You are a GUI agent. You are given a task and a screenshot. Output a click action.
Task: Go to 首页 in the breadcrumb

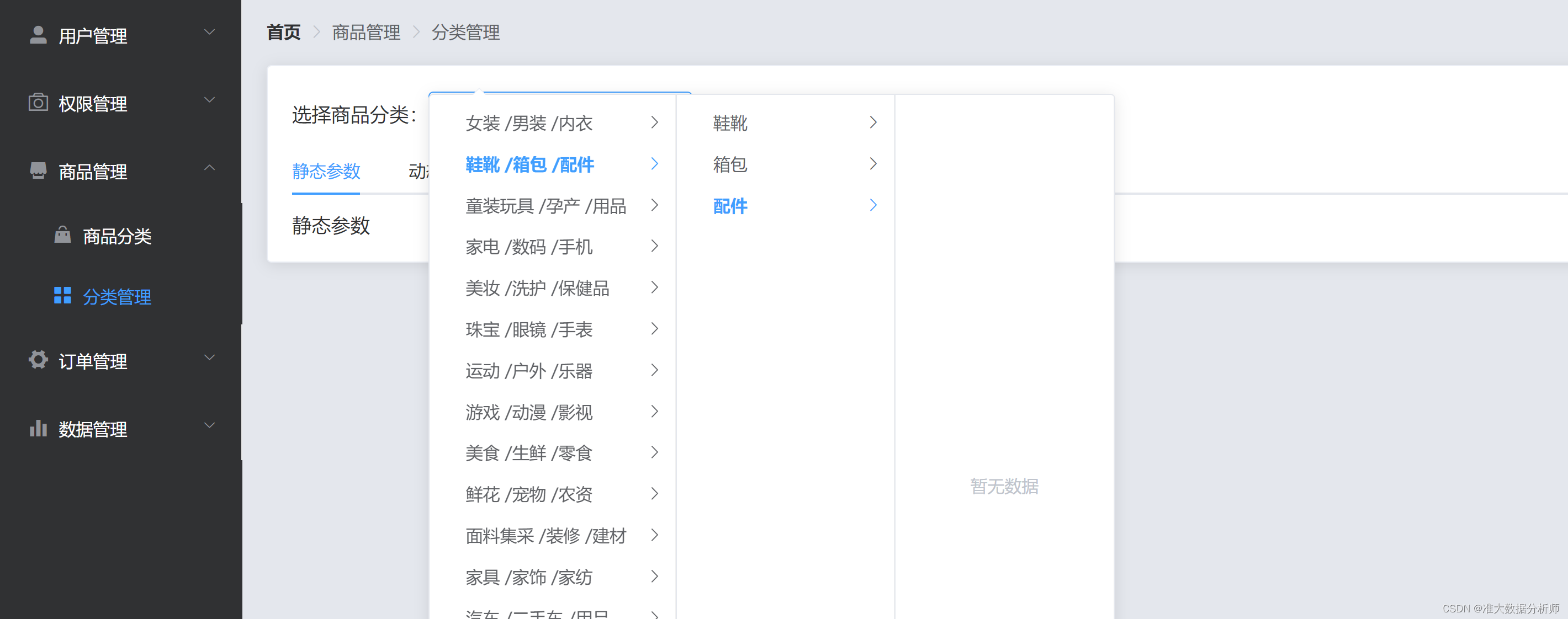[284, 32]
